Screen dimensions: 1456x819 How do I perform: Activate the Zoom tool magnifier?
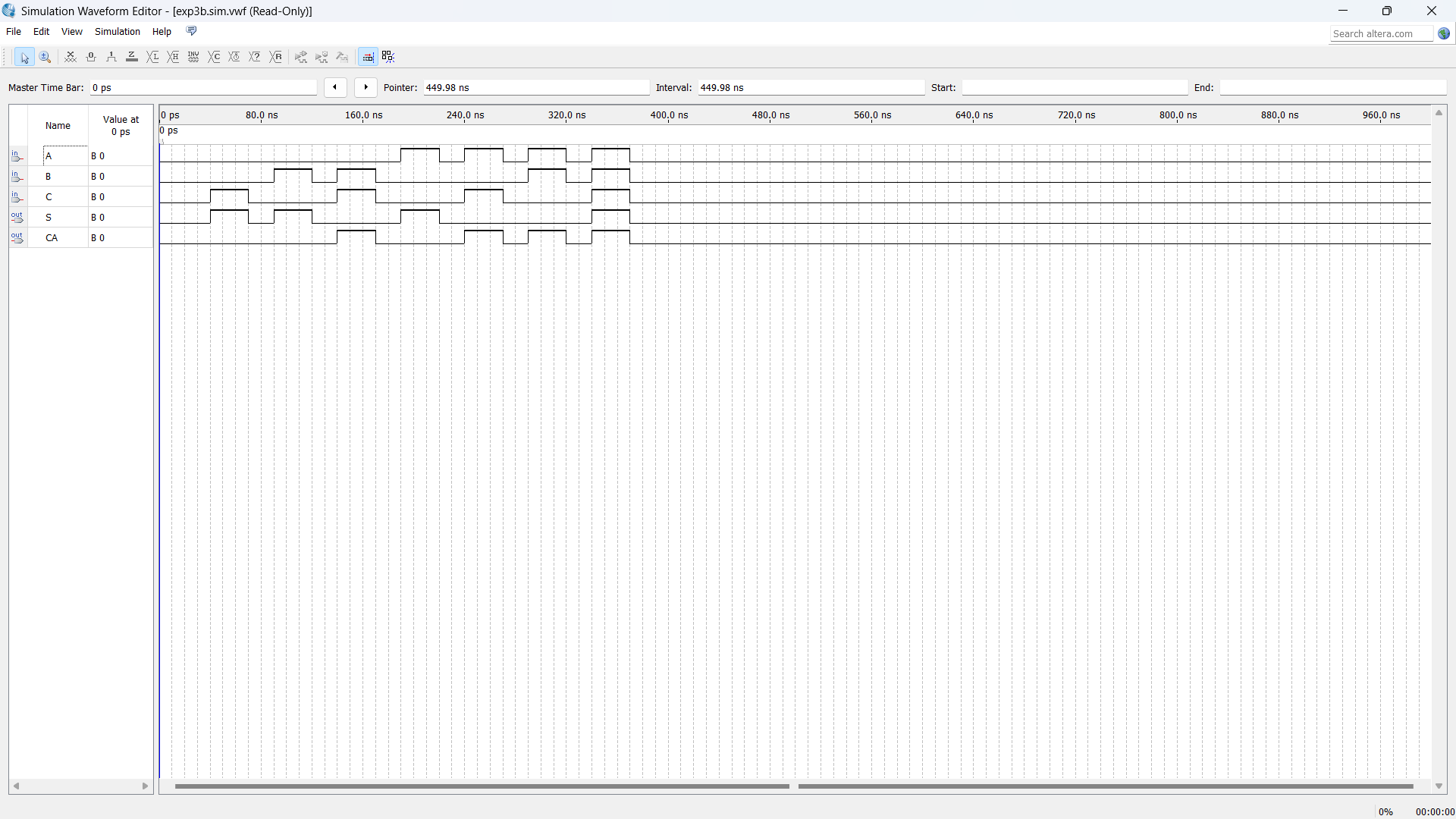click(45, 57)
